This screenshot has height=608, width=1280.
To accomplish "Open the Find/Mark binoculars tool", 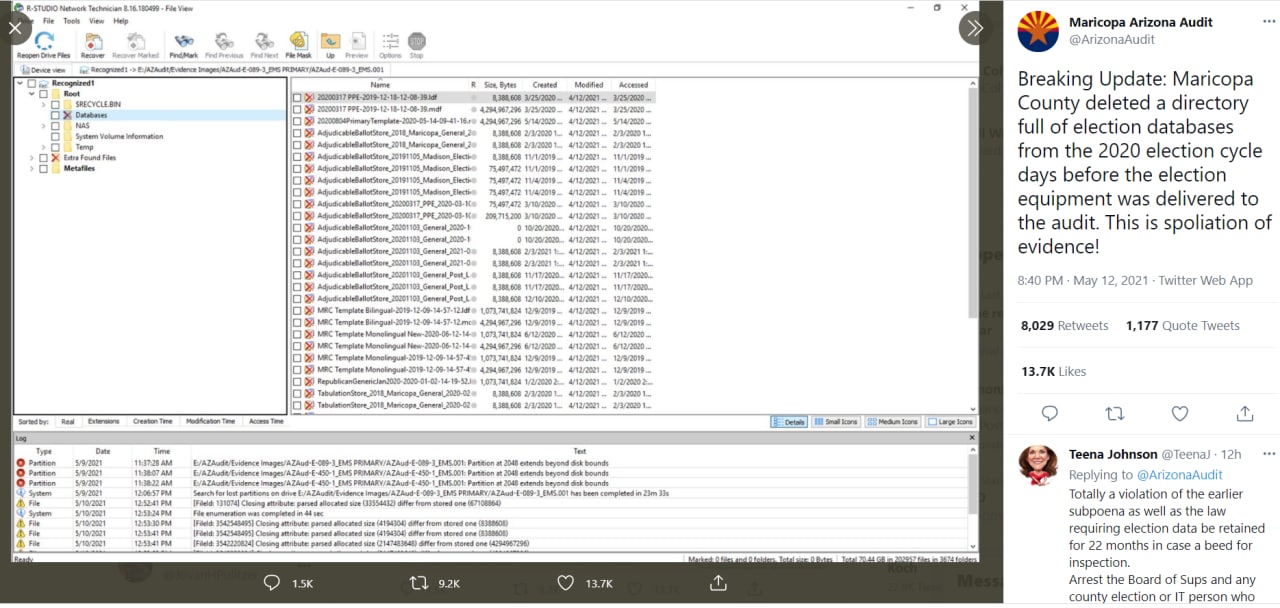I will (x=183, y=44).
